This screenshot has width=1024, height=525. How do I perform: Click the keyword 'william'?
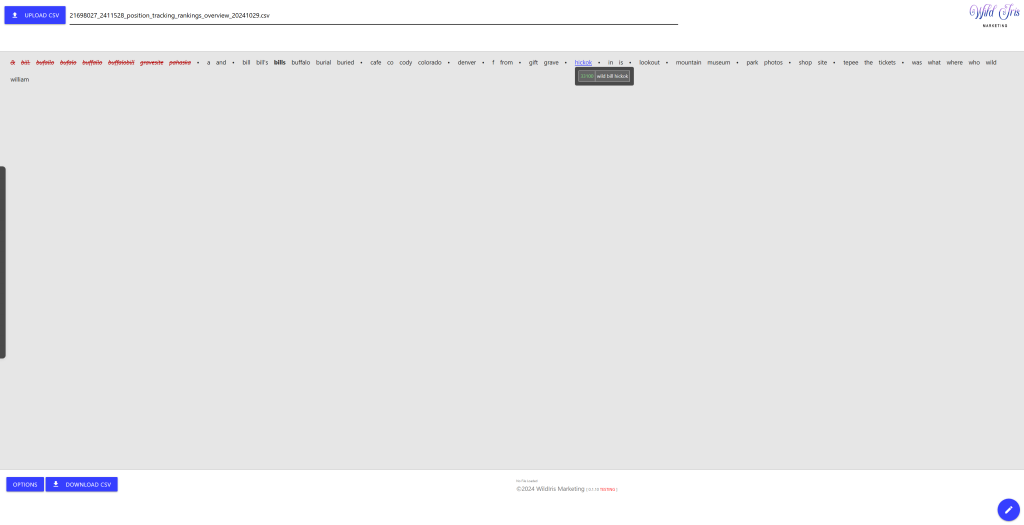pyautogui.click(x=20, y=79)
